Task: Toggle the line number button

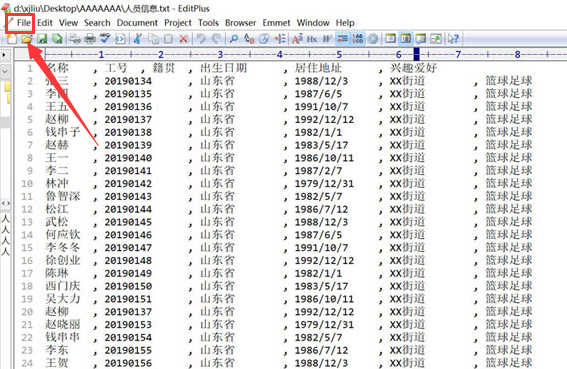Action: click(x=358, y=38)
